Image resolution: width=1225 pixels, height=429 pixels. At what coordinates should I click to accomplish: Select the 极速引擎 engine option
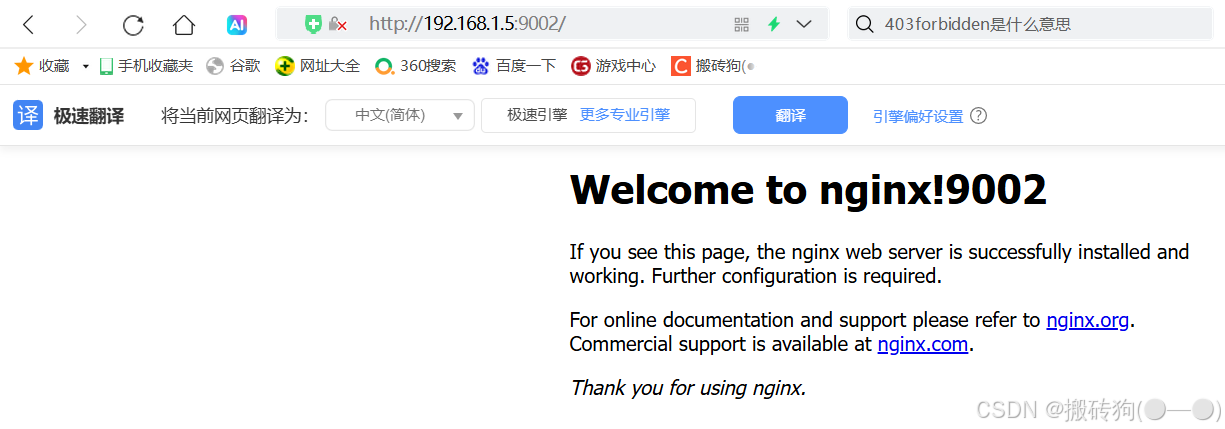pyautogui.click(x=537, y=115)
